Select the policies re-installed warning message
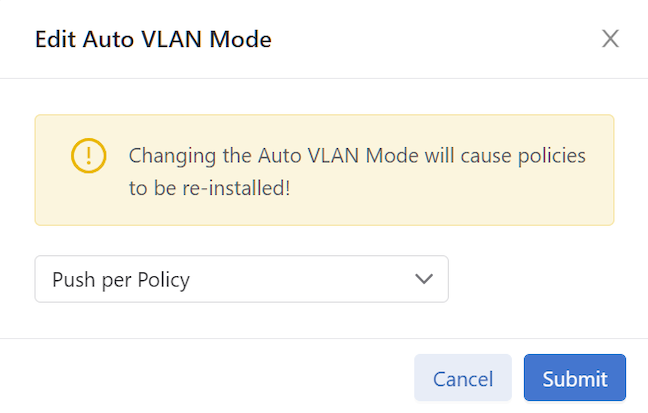Screen dimensions: 648x413 (357, 172)
